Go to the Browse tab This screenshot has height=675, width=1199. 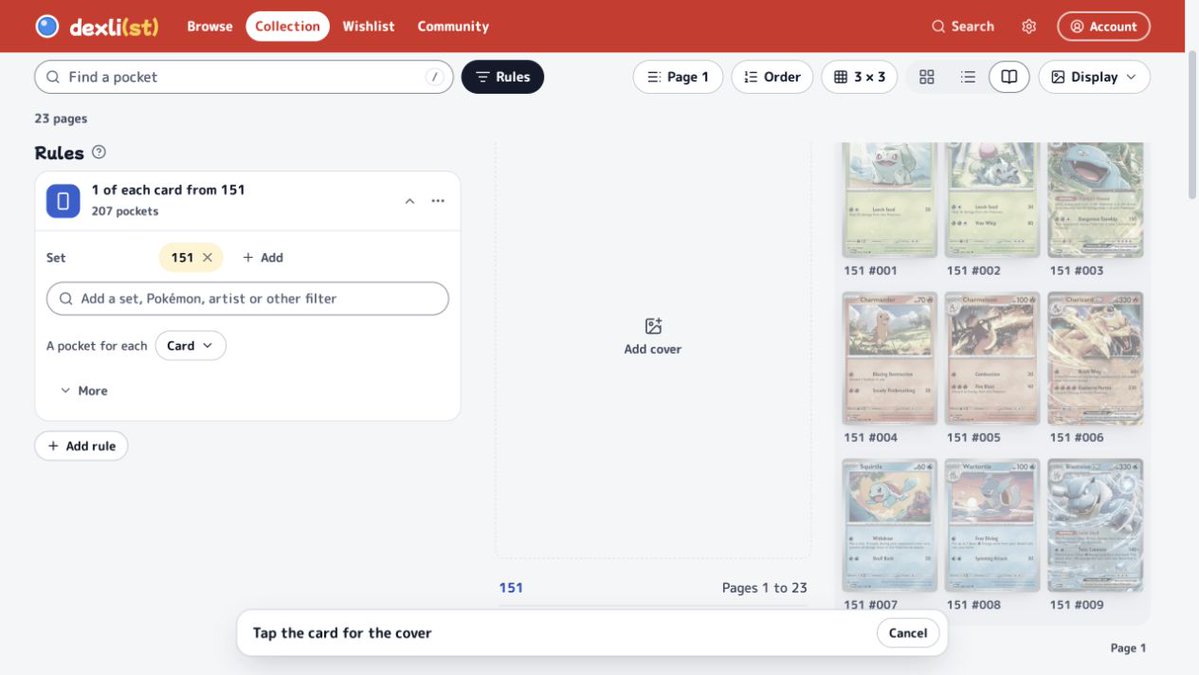[x=210, y=26]
